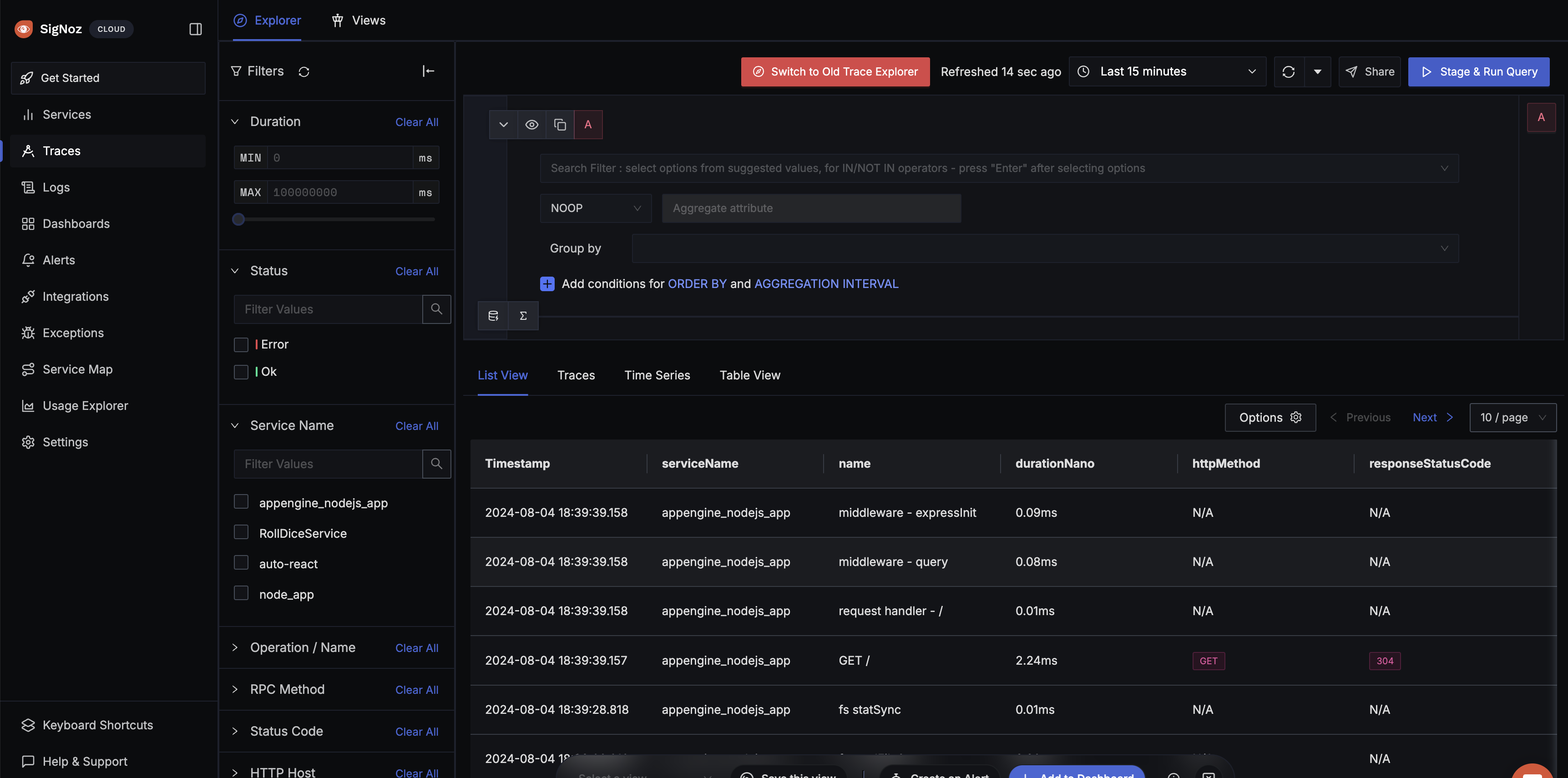Open Settings from the sidebar
This screenshot has width=1568, height=778.
pos(108,442)
